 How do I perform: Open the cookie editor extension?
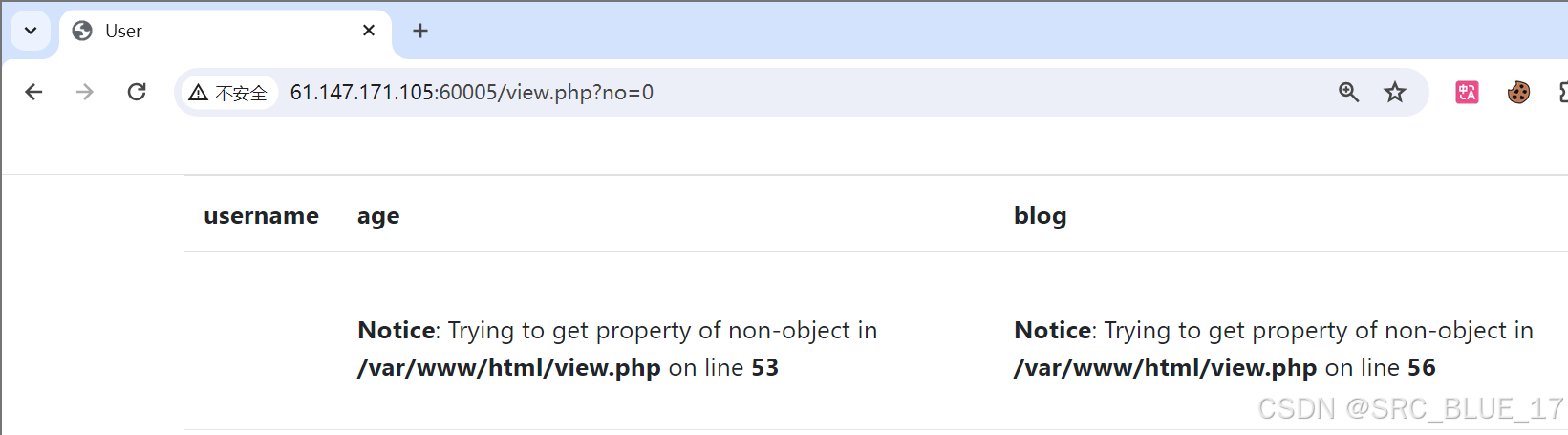pyautogui.click(x=1518, y=92)
